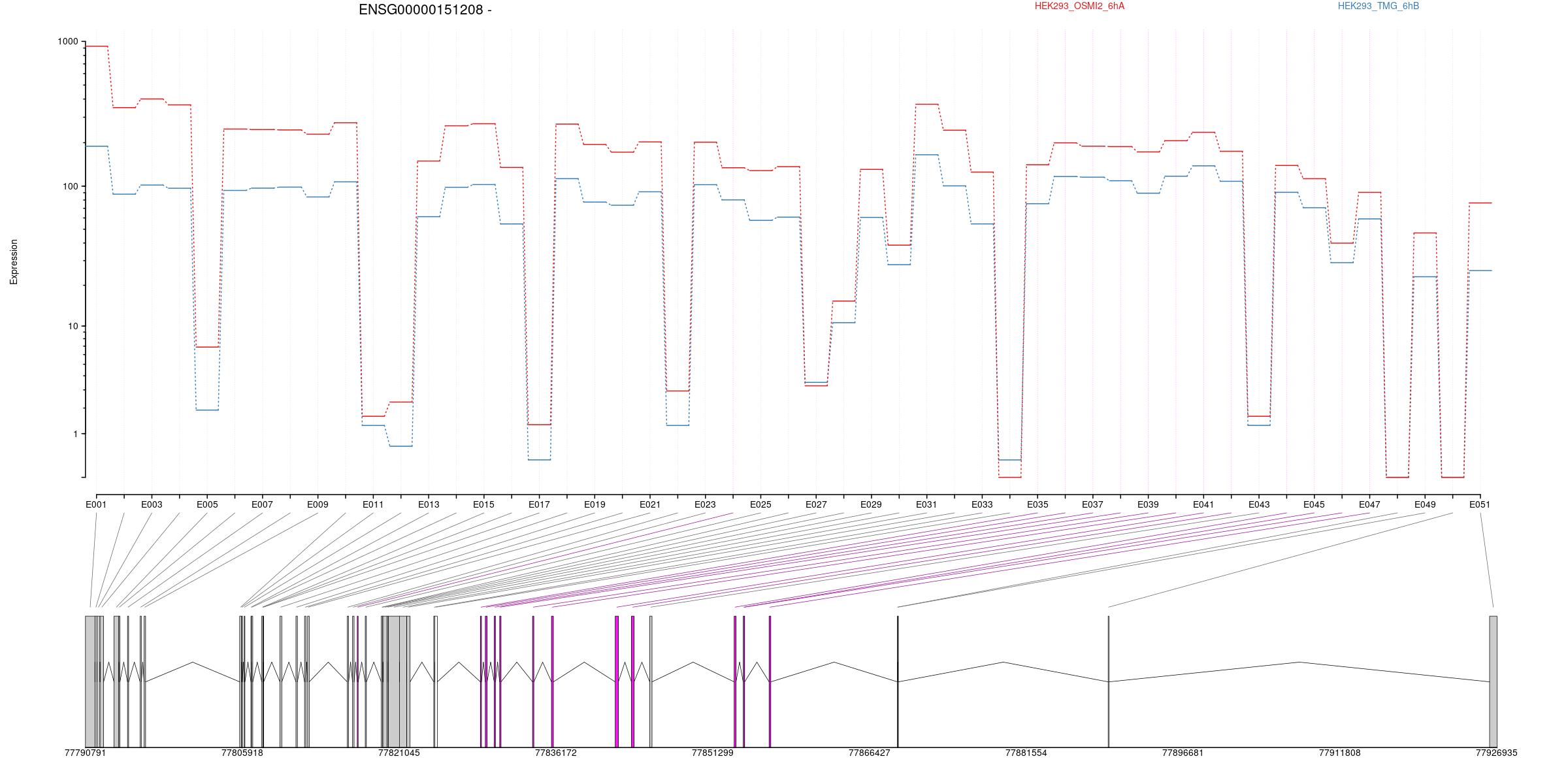The height and width of the screenshot is (784, 1568).
Task: Click the red E051 expression segment
Action: pyautogui.click(x=1480, y=203)
